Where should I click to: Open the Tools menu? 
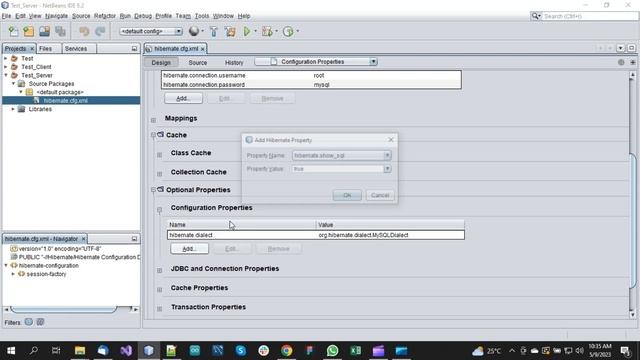pos(202,16)
